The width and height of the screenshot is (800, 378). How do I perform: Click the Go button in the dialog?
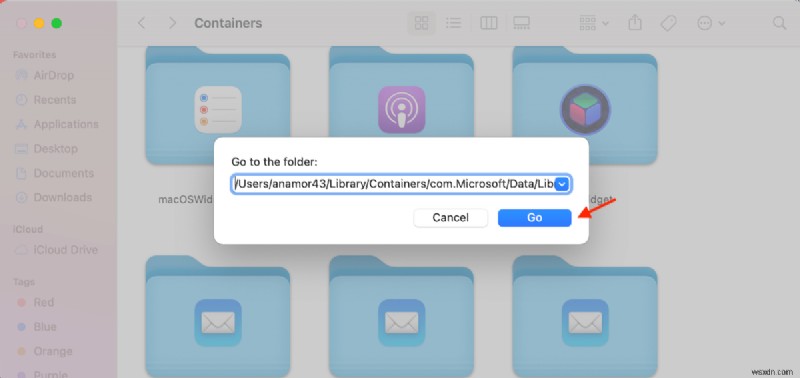pyautogui.click(x=534, y=218)
